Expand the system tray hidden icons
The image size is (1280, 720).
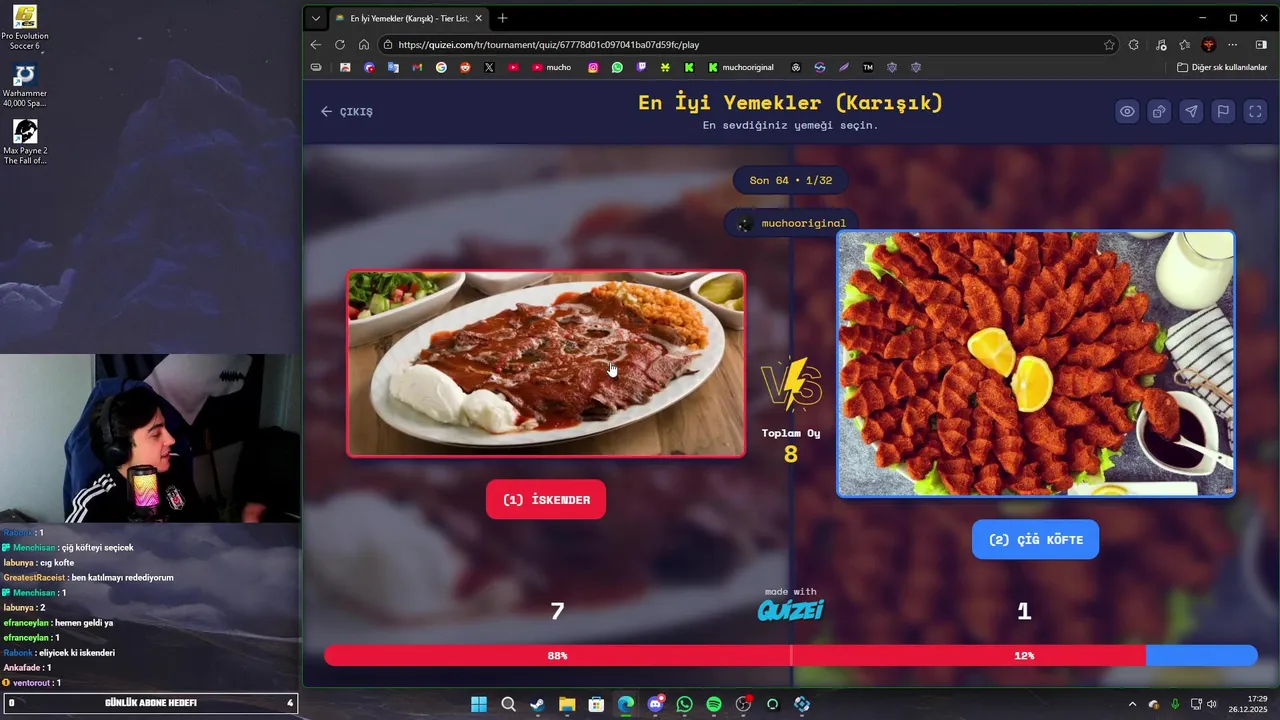(x=1132, y=704)
